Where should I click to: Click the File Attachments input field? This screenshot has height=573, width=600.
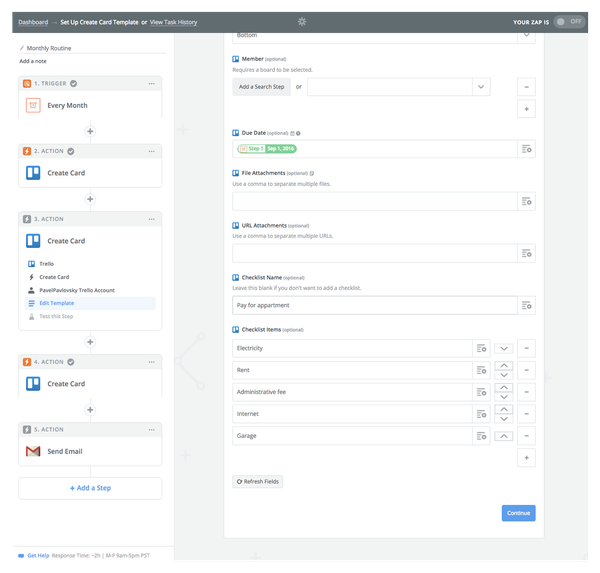tap(375, 201)
